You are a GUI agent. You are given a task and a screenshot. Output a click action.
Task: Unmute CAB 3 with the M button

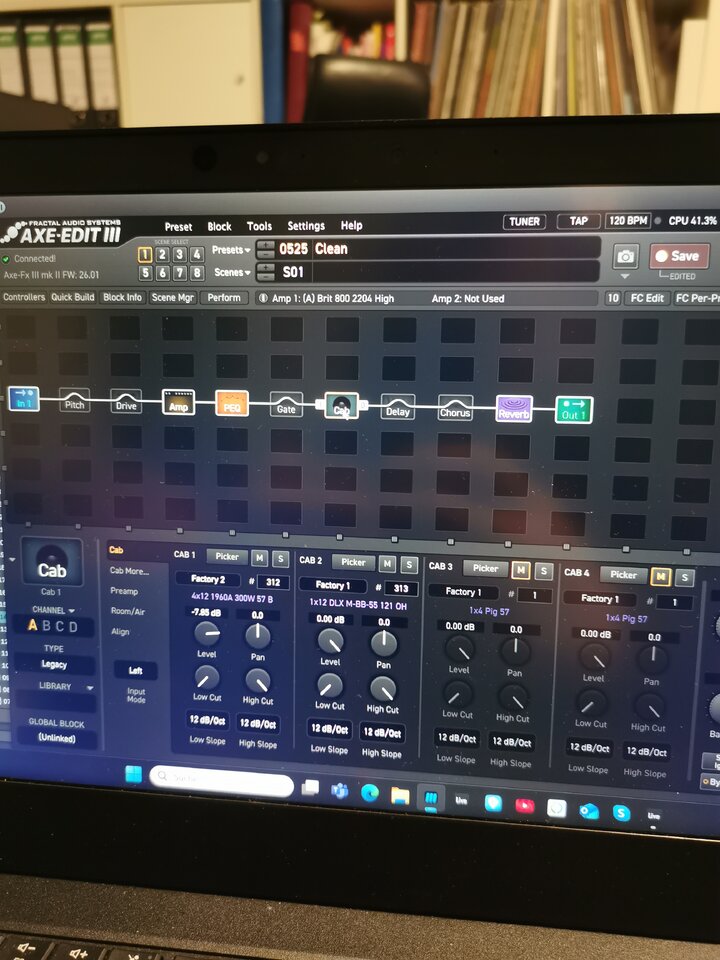(x=521, y=570)
